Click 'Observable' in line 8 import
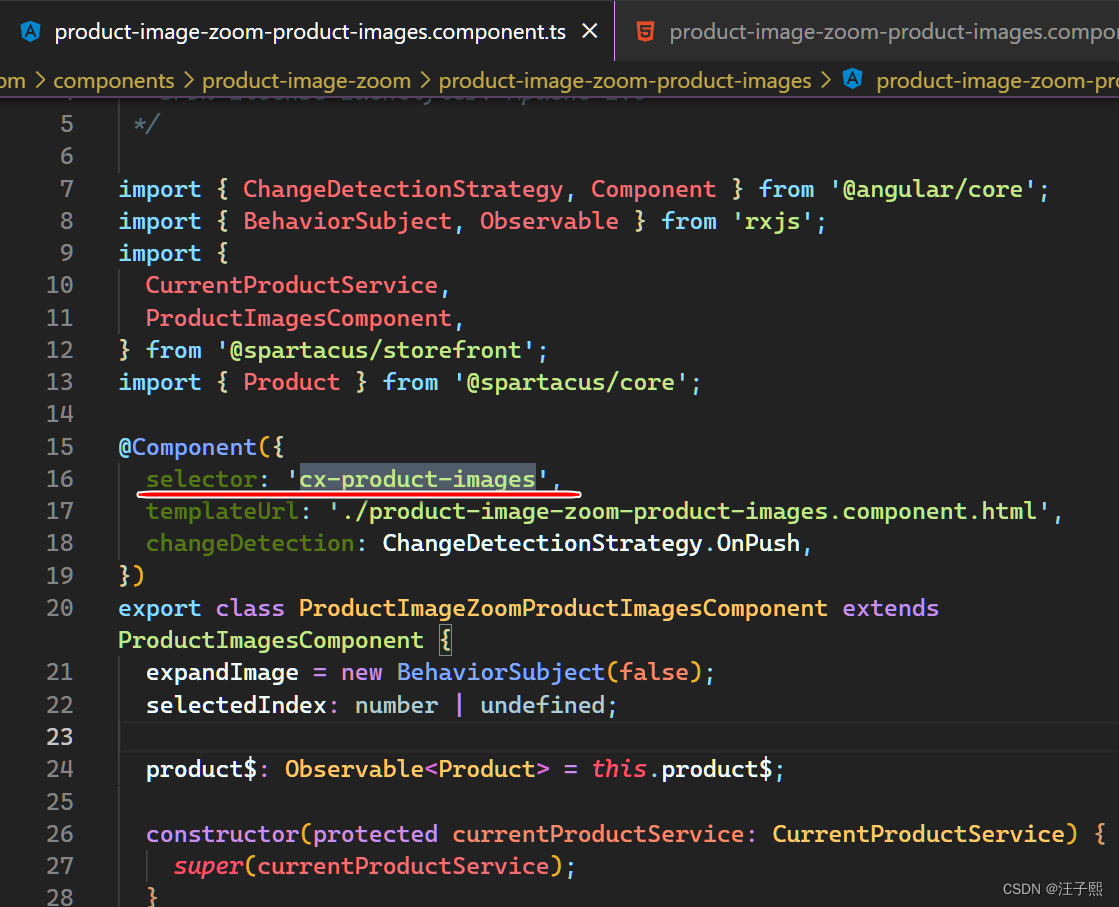Screen dimensions: 1119x907 point(550,221)
